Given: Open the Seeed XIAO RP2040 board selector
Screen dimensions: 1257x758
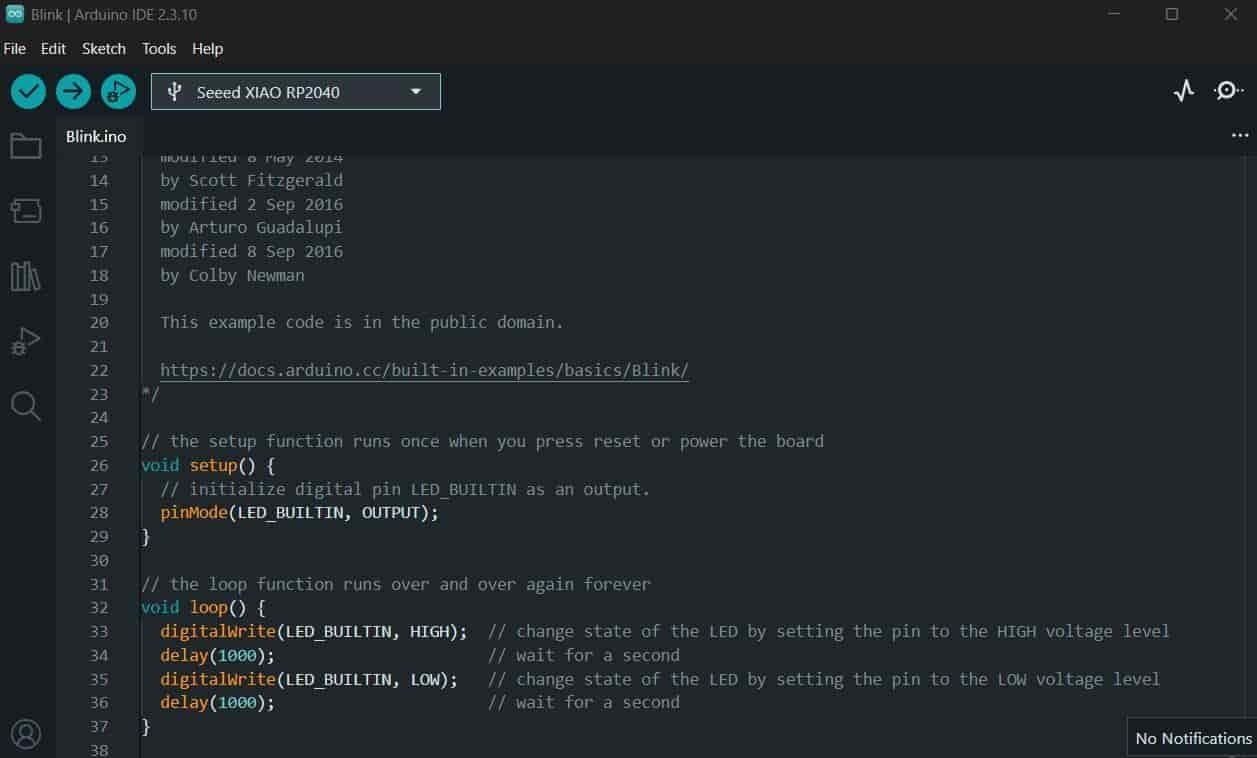Looking at the screenshot, I should pyautogui.click(x=296, y=92).
